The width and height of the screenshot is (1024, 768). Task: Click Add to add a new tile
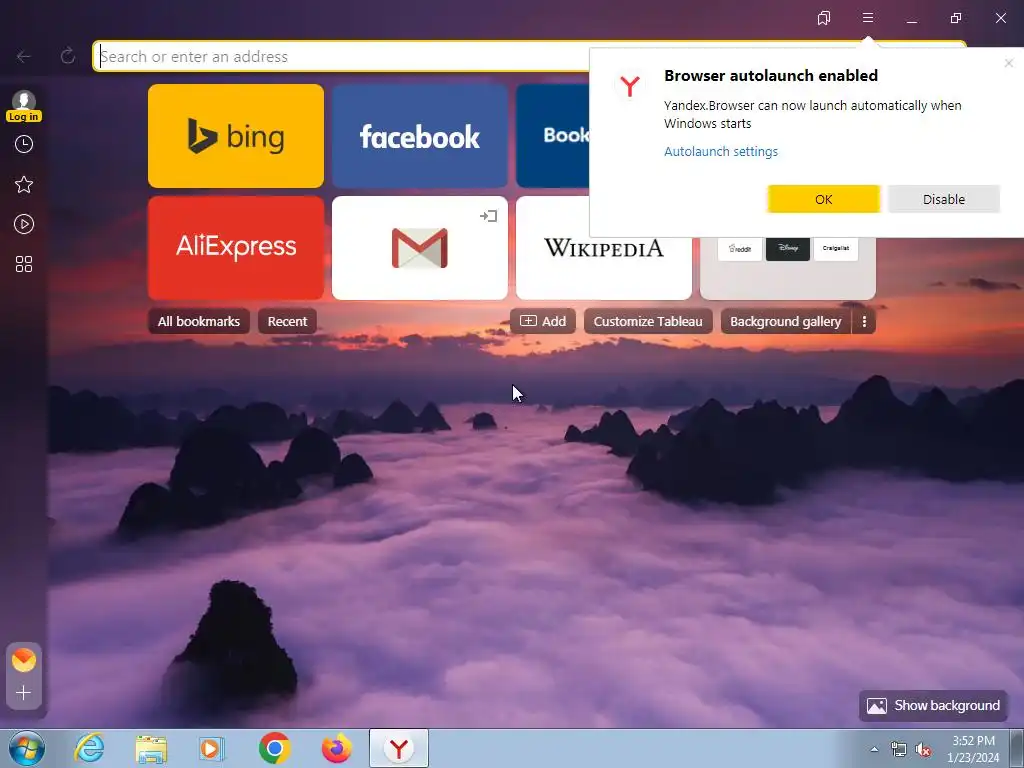[x=543, y=321]
